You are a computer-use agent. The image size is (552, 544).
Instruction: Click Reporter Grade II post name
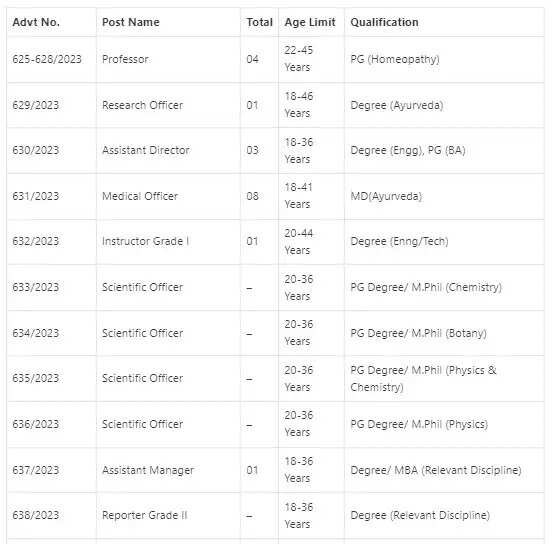144,515
